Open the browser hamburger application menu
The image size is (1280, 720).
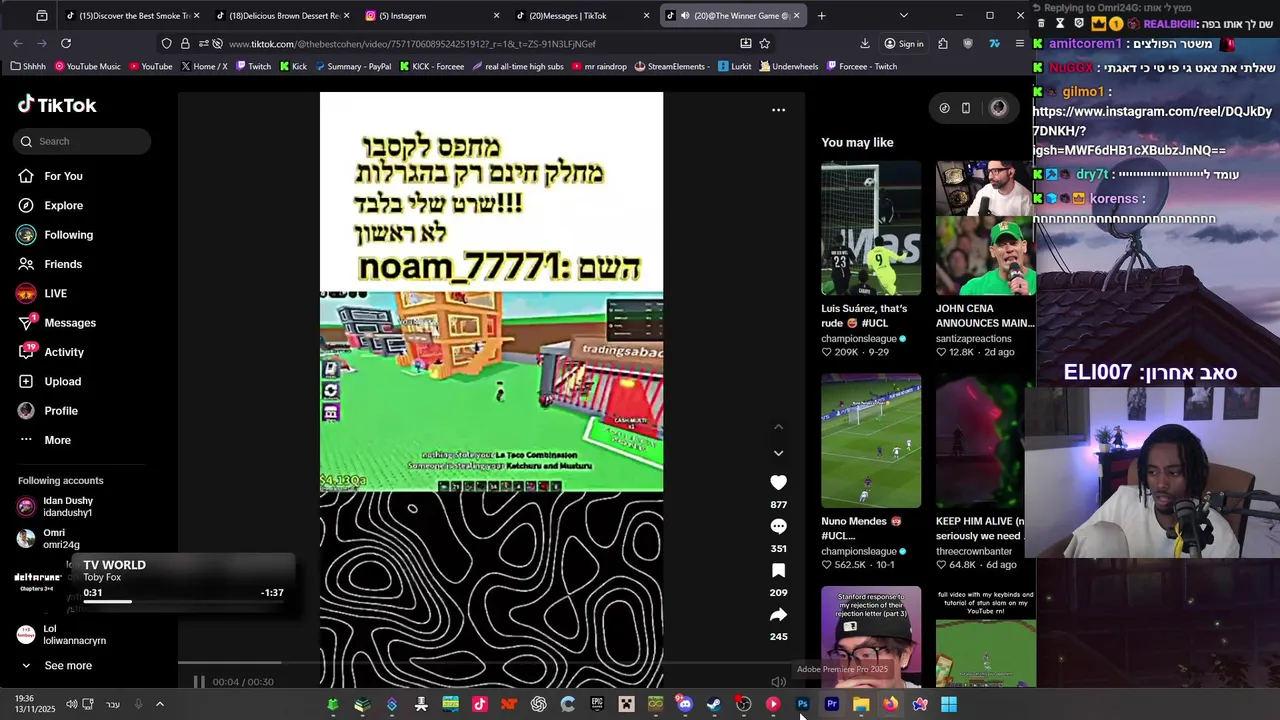coord(1019,44)
